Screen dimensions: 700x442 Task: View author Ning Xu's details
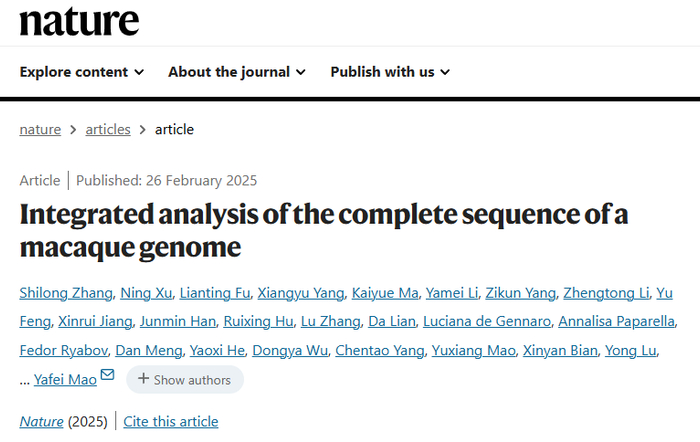[146, 293]
